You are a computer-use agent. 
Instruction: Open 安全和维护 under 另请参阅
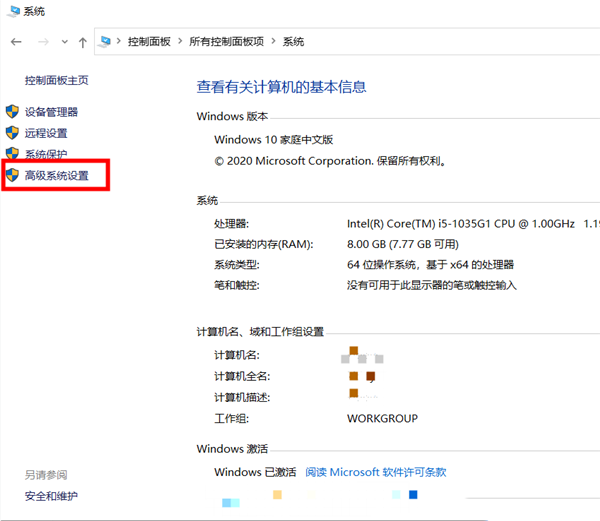(51, 496)
